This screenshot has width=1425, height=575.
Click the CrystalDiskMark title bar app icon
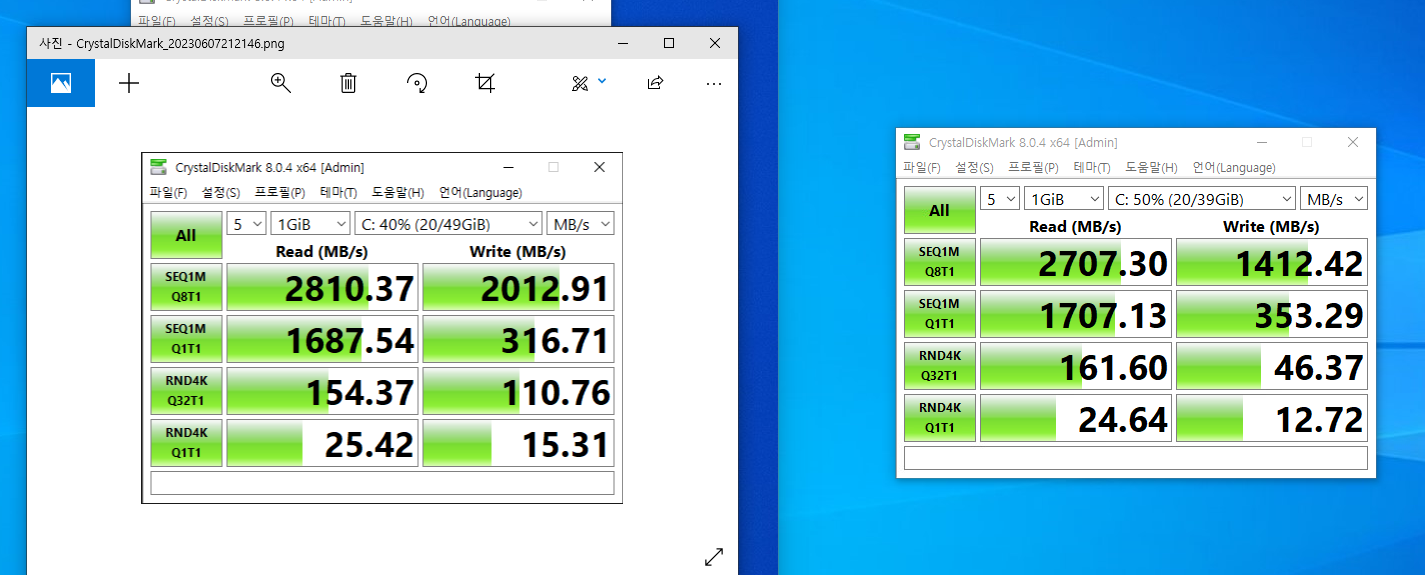tap(912, 142)
